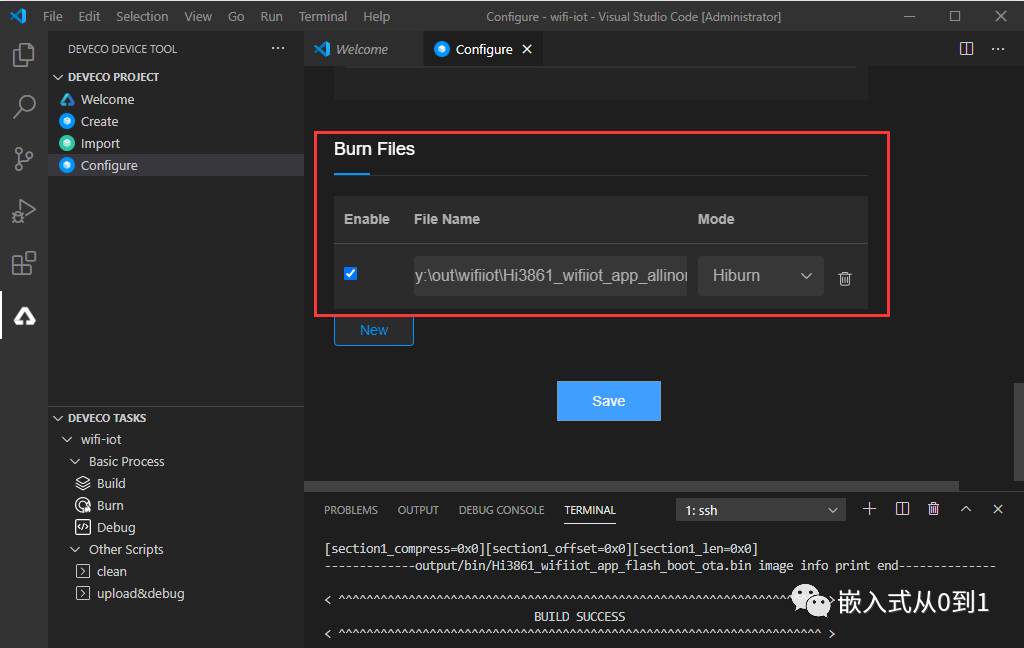The height and width of the screenshot is (648, 1024).
Task: Run the Burn task
Action: (x=110, y=506)
